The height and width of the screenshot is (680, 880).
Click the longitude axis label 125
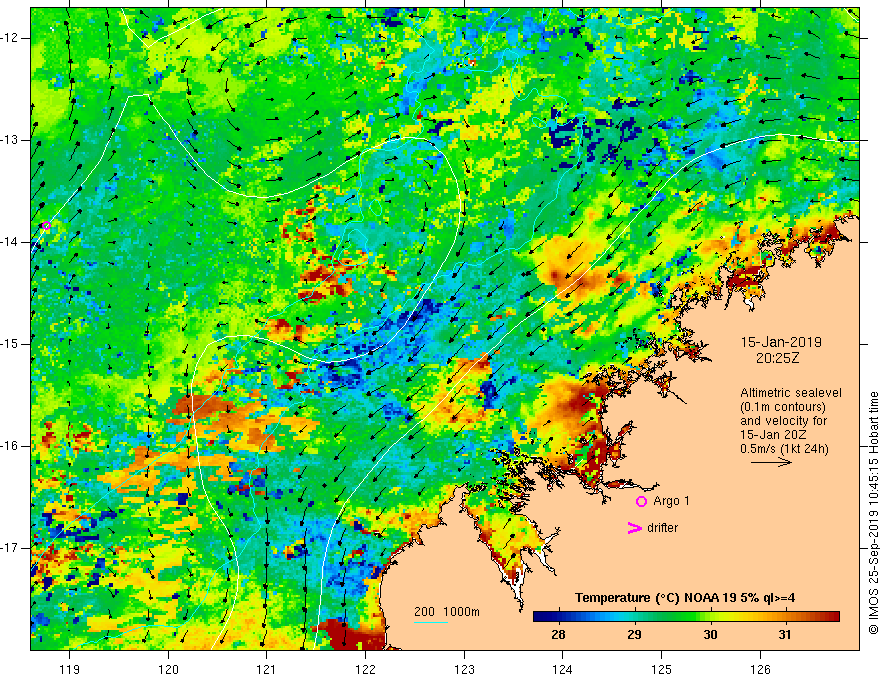click(x=661, y=669)
